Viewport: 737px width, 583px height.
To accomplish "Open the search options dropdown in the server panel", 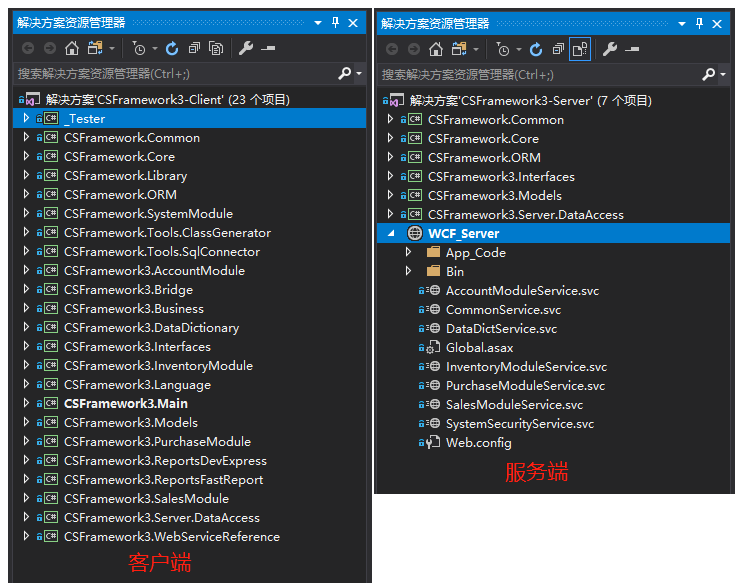I will point(723,75).
